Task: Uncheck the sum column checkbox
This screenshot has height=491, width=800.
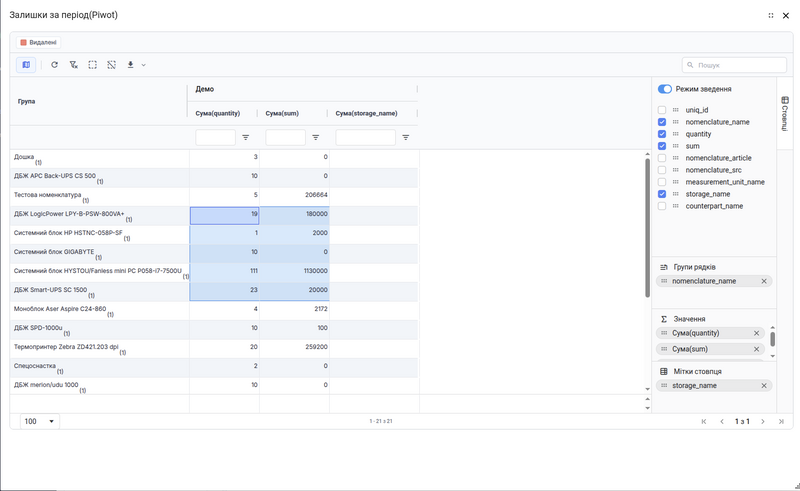Action: point(662,146)
